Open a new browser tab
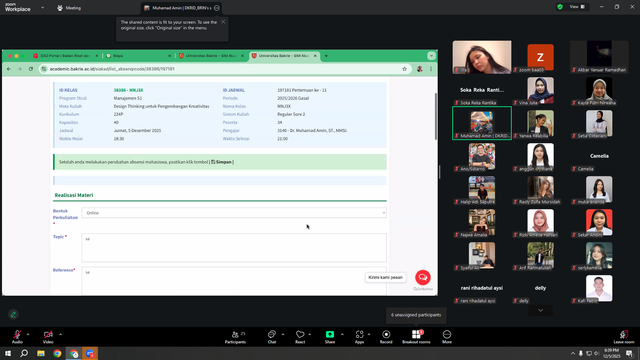This screenshot has height=360, width=640. pyautogui.click(x=326, y=56)
